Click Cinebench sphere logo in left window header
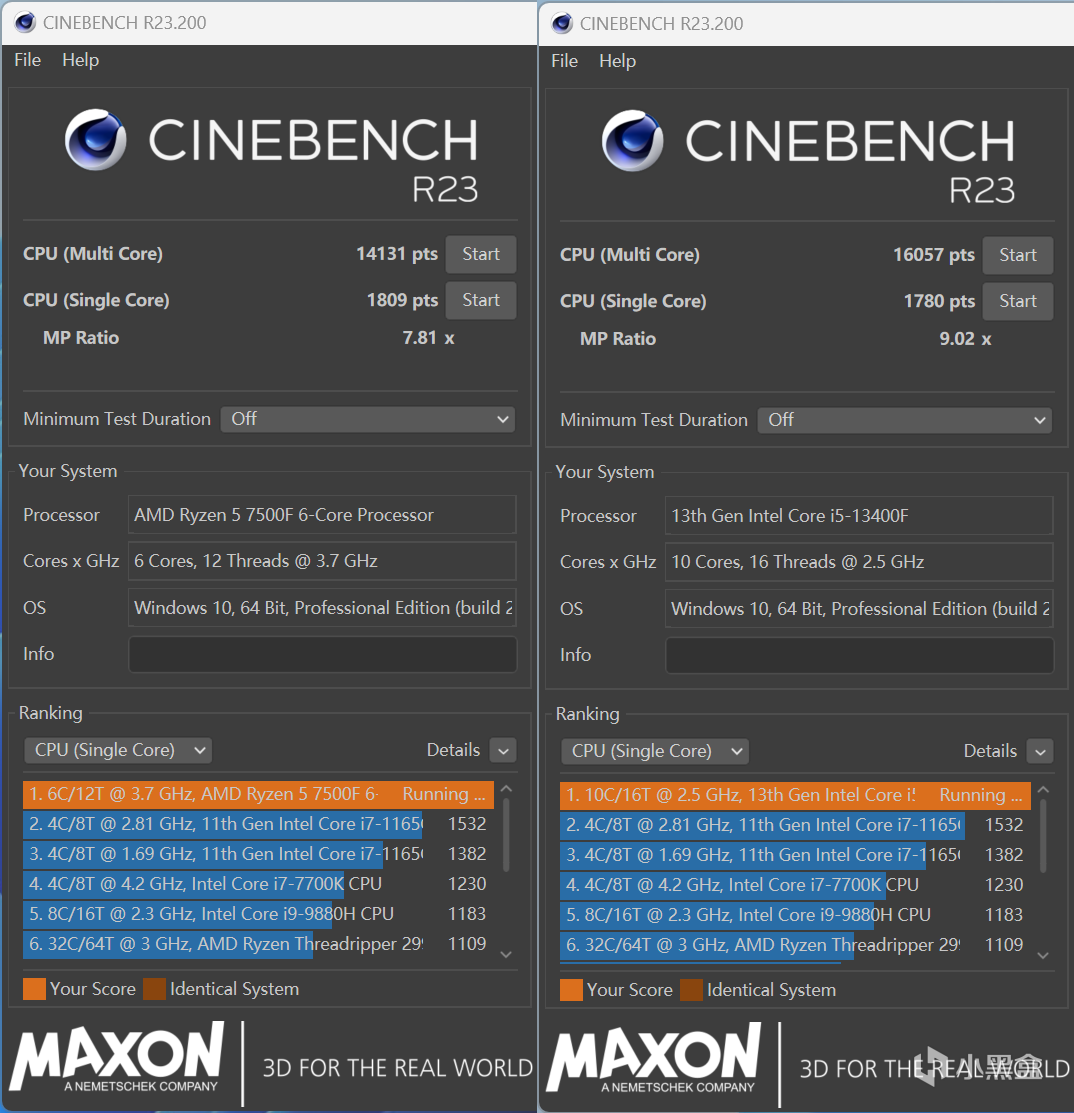Image resolution: width=1074 pixels, height=1113 pixels. coord(95,139)
